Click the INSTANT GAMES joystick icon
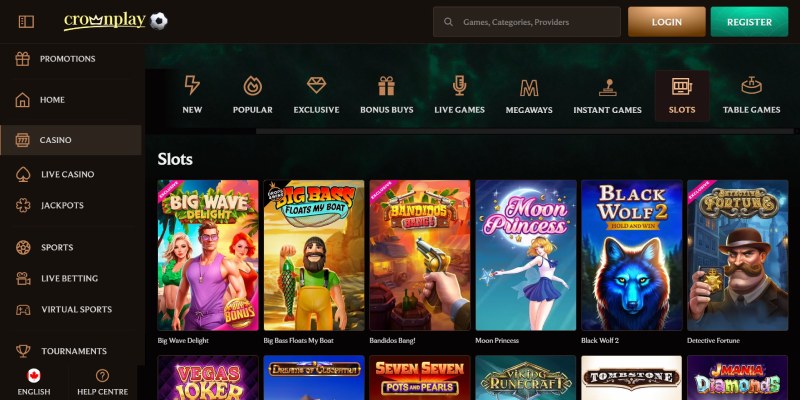Viewport: 800px width, 400px height. (x=608, y=87)
